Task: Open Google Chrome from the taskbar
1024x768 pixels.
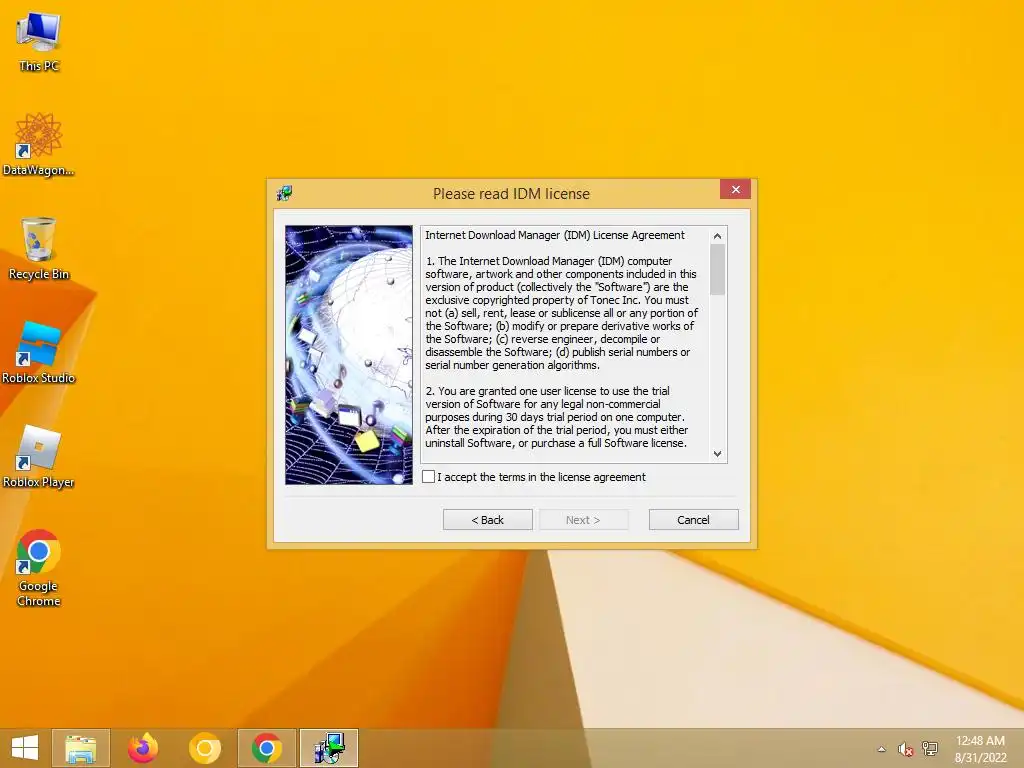Action: (x=266, y=748)
